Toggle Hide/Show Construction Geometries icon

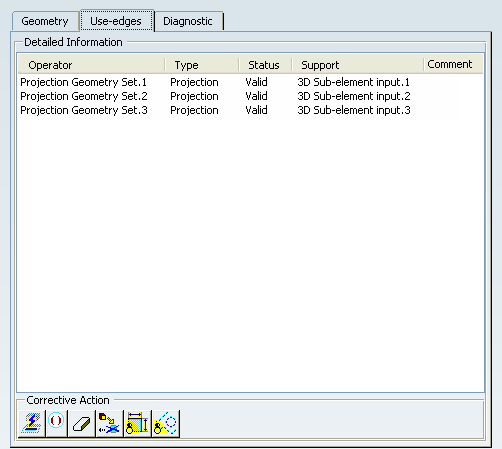(165, 423)
